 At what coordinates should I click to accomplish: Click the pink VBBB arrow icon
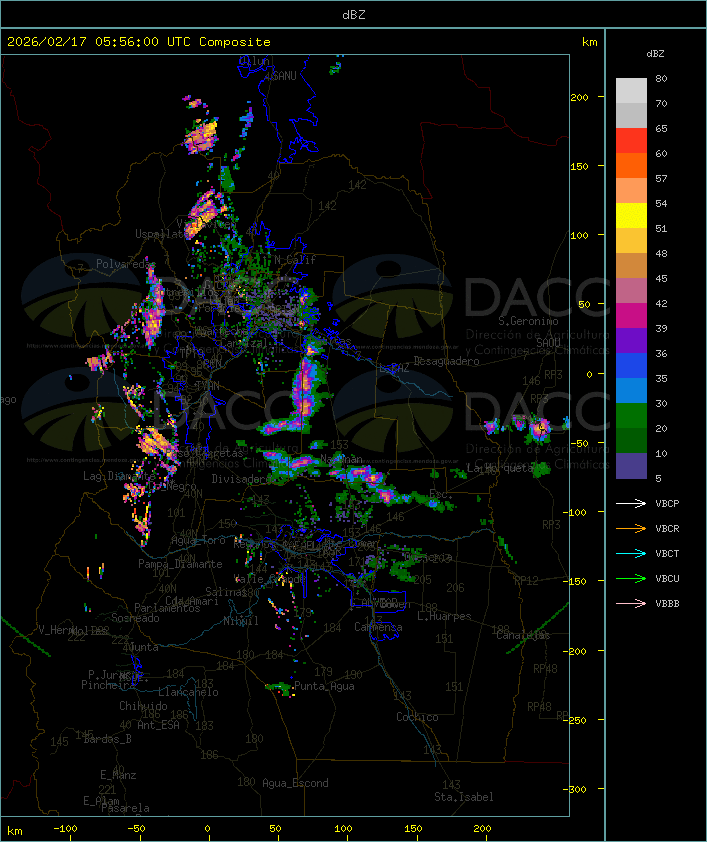tap(631, 604)
